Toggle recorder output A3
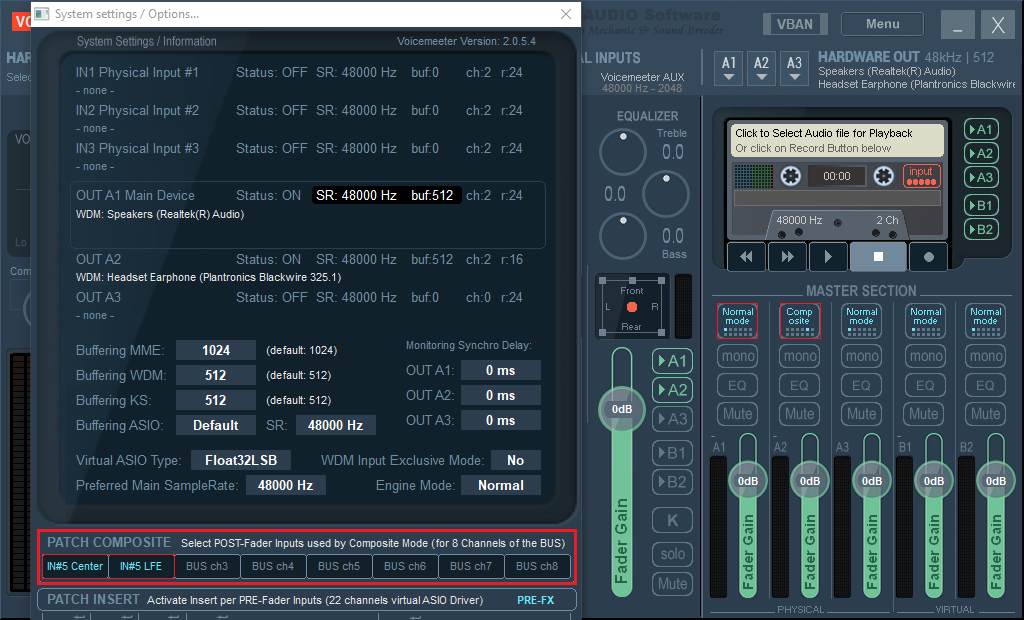The width and height of the screenshot is (1024, 620). click(981, 177)
